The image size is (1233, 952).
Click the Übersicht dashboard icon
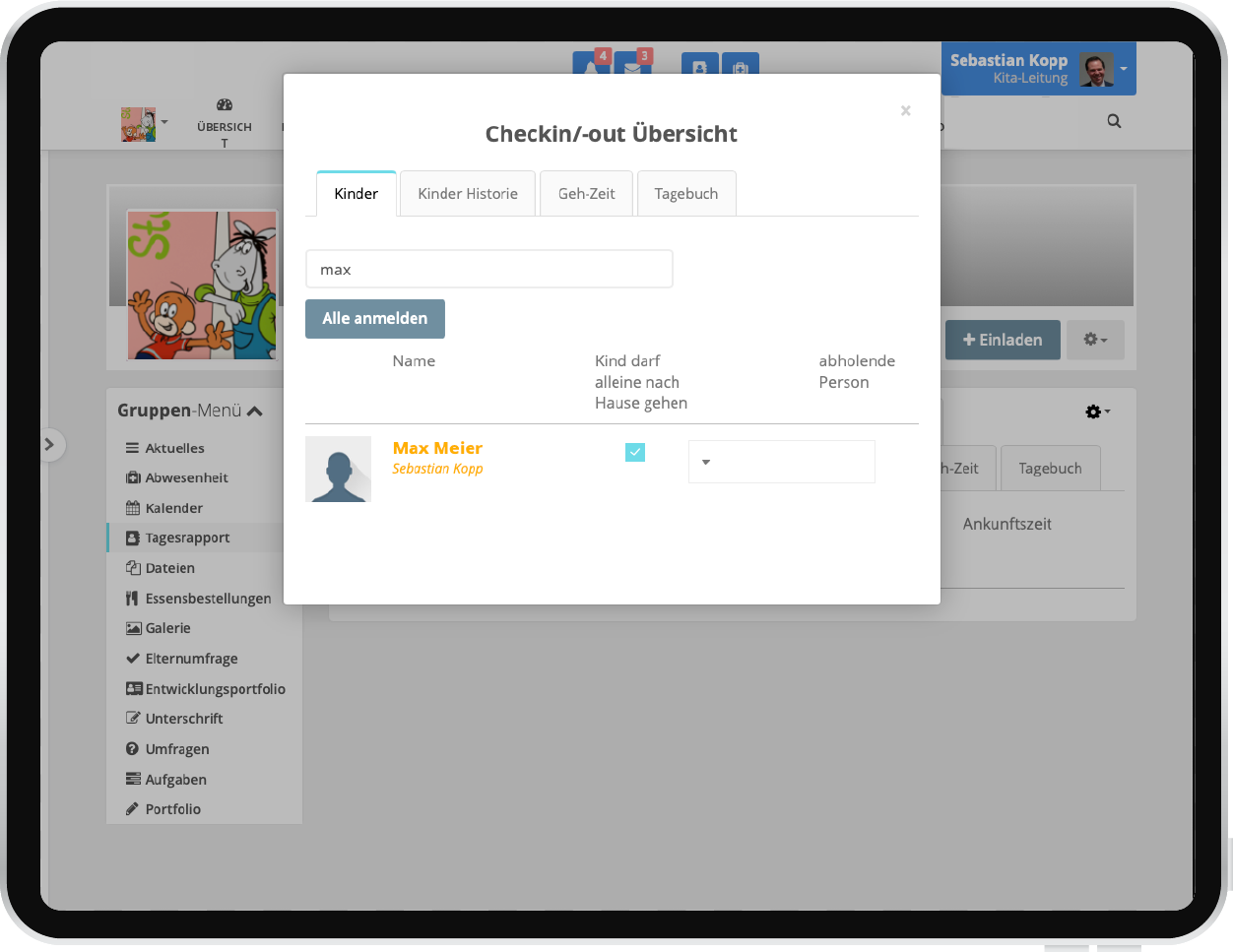click(x=225, y=105)
